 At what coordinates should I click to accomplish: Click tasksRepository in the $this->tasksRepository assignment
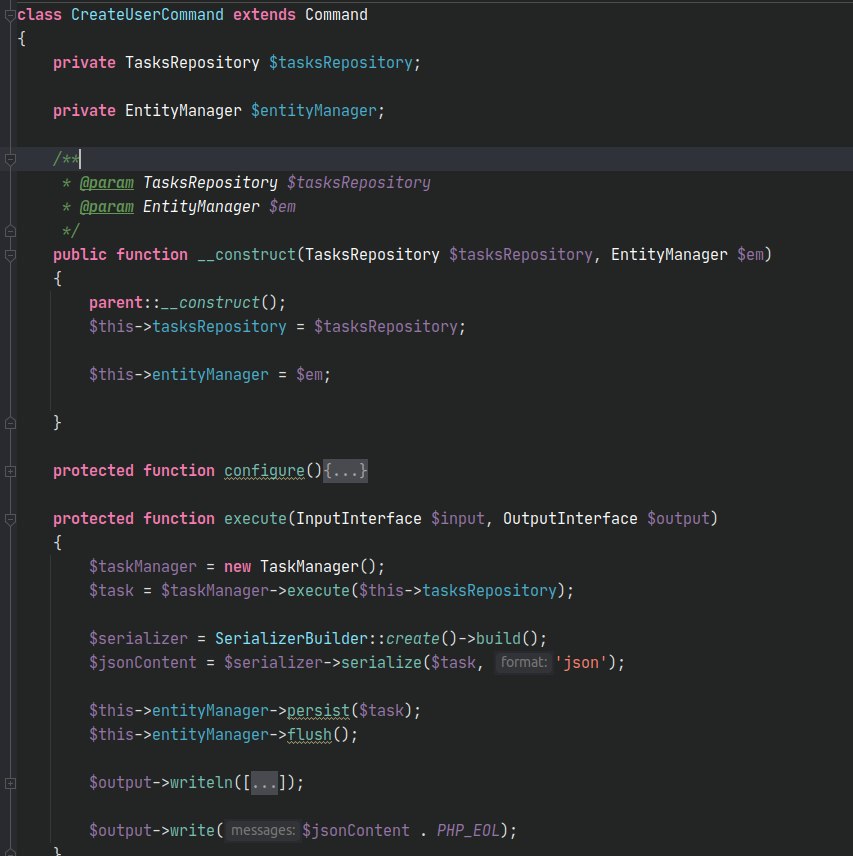pos(219,327)
